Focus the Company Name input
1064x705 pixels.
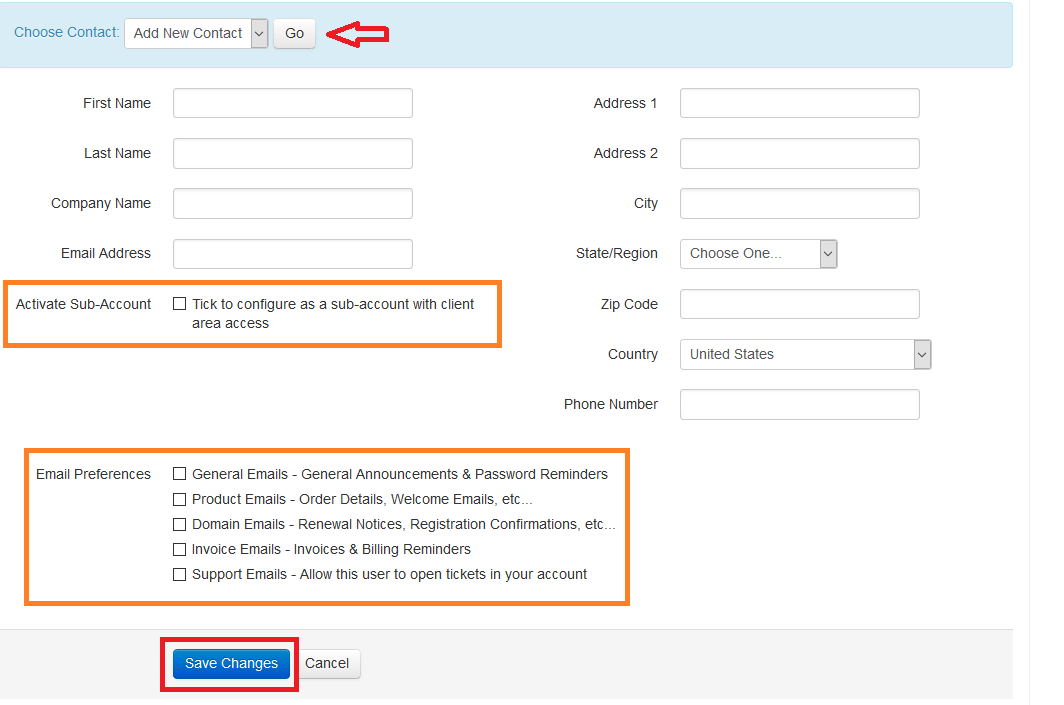click(x=292, y=204)
